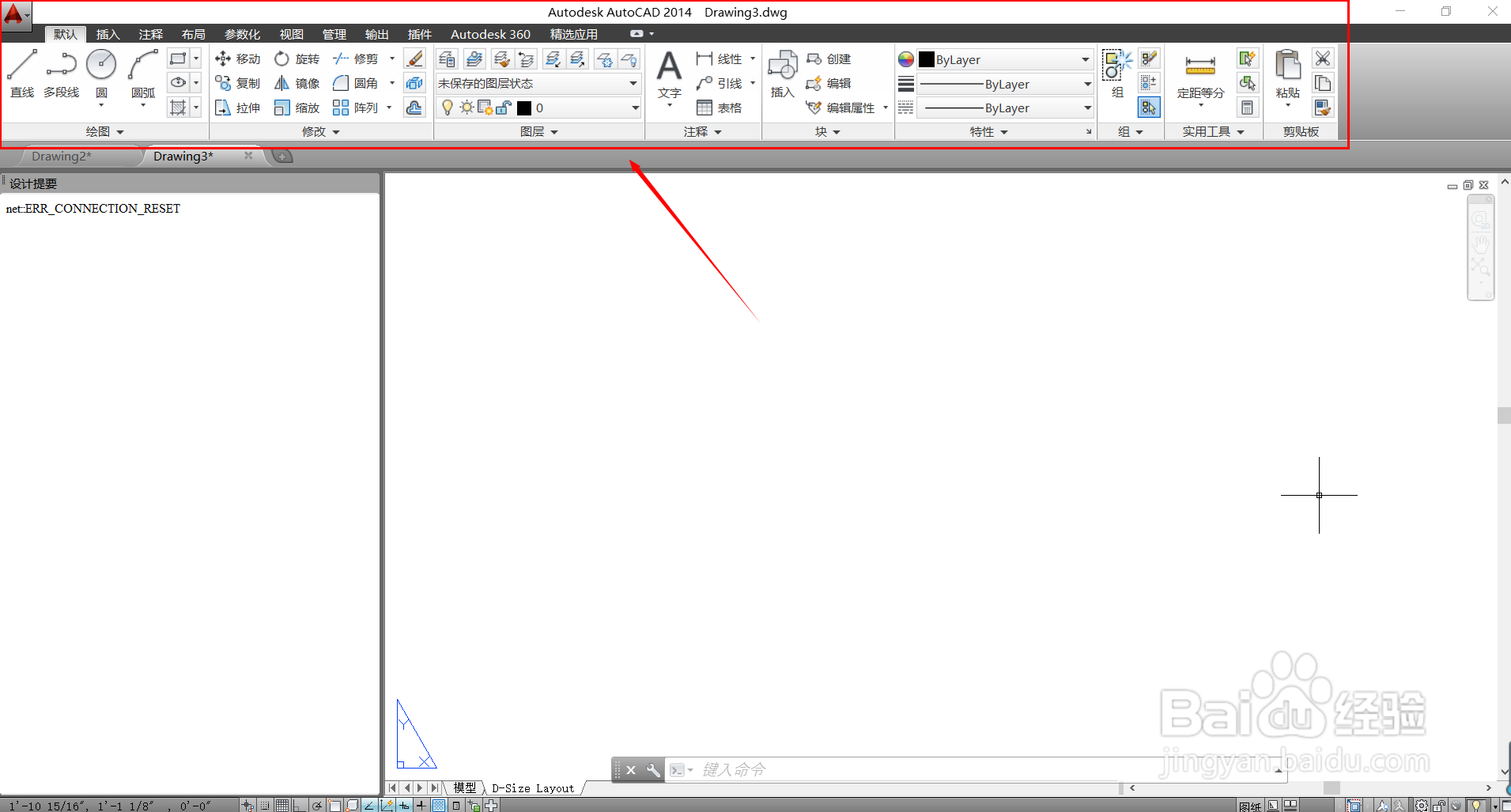The width and height of the screenshot is (1511, 812).
Task: Toggle layer on/off lightbulb in layer dropdown
Action: pos(448,108)
